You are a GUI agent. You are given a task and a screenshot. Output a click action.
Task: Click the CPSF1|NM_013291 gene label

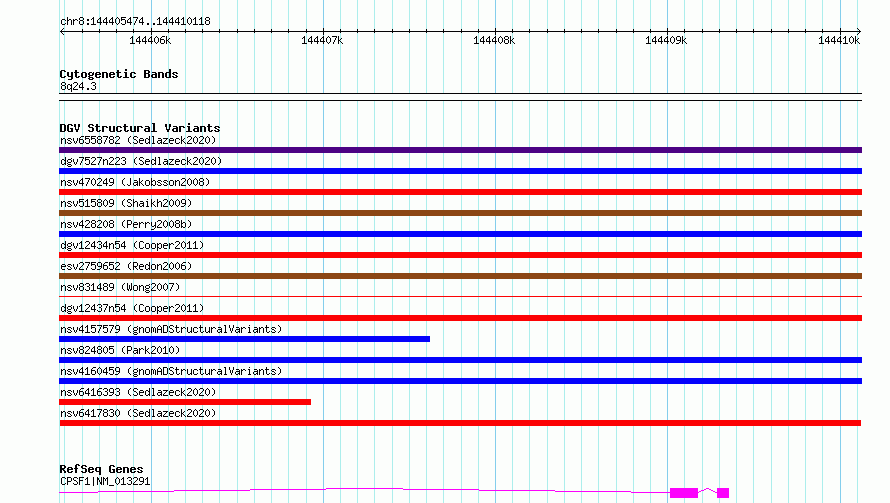pos(105,481)
